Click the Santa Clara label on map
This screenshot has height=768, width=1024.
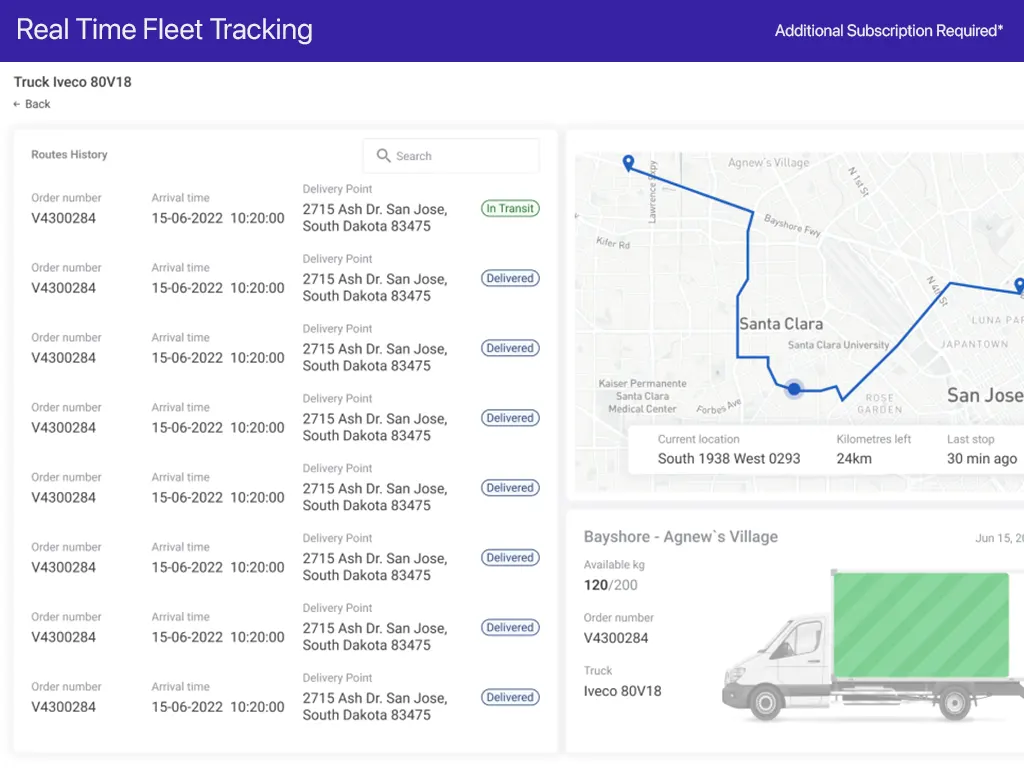tap(781, 324)
